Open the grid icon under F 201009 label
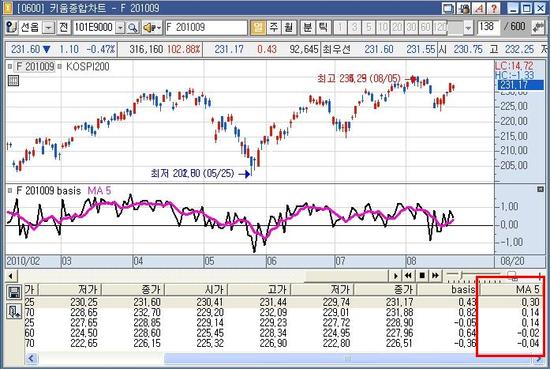 (x=13, y=81)
